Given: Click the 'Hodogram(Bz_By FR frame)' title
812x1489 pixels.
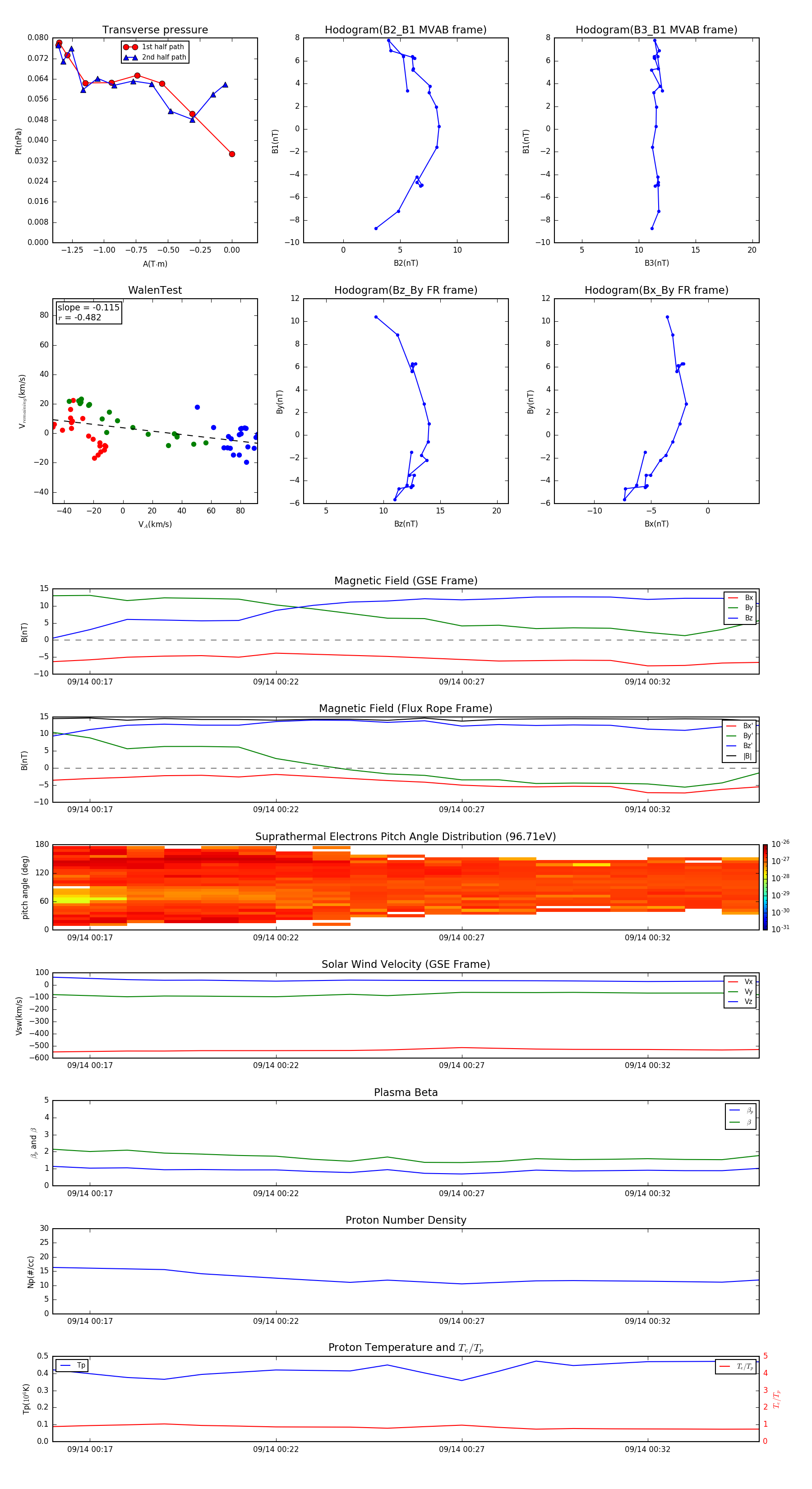Looking at the screenshot, I should 406,290.
